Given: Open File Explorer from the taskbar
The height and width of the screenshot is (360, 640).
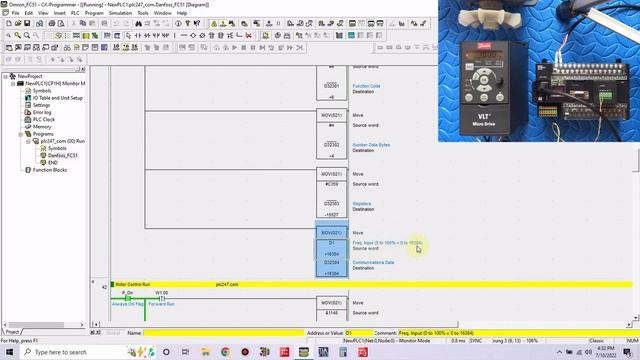Looking at the screenshot, I should [206, 352].
